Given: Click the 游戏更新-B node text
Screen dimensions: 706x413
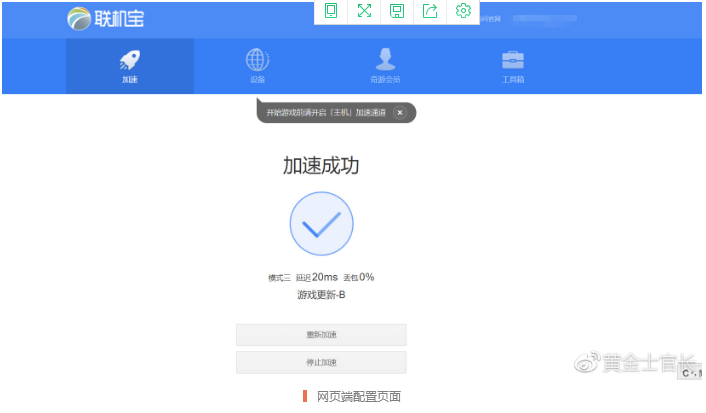Looking at the screenshot, I should click(321, 295).
